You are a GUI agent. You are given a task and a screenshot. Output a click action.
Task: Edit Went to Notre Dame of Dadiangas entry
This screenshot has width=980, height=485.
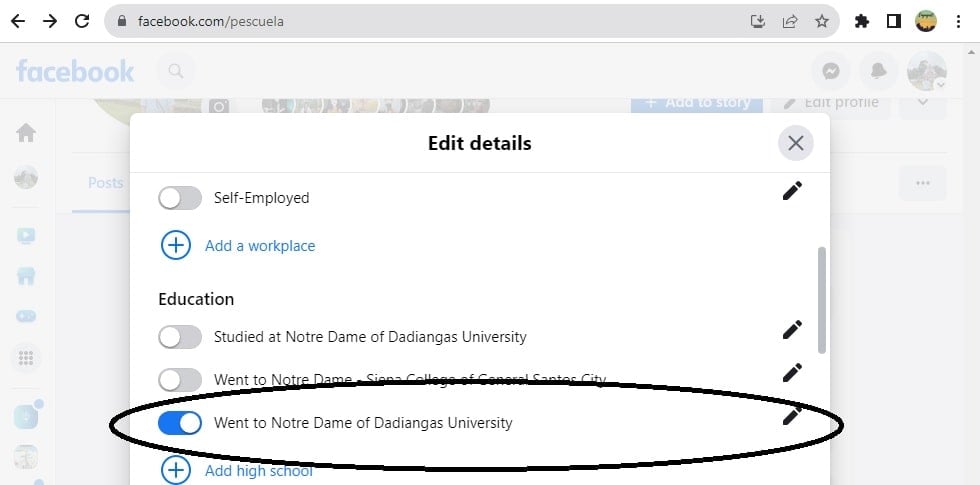(792, 416)
